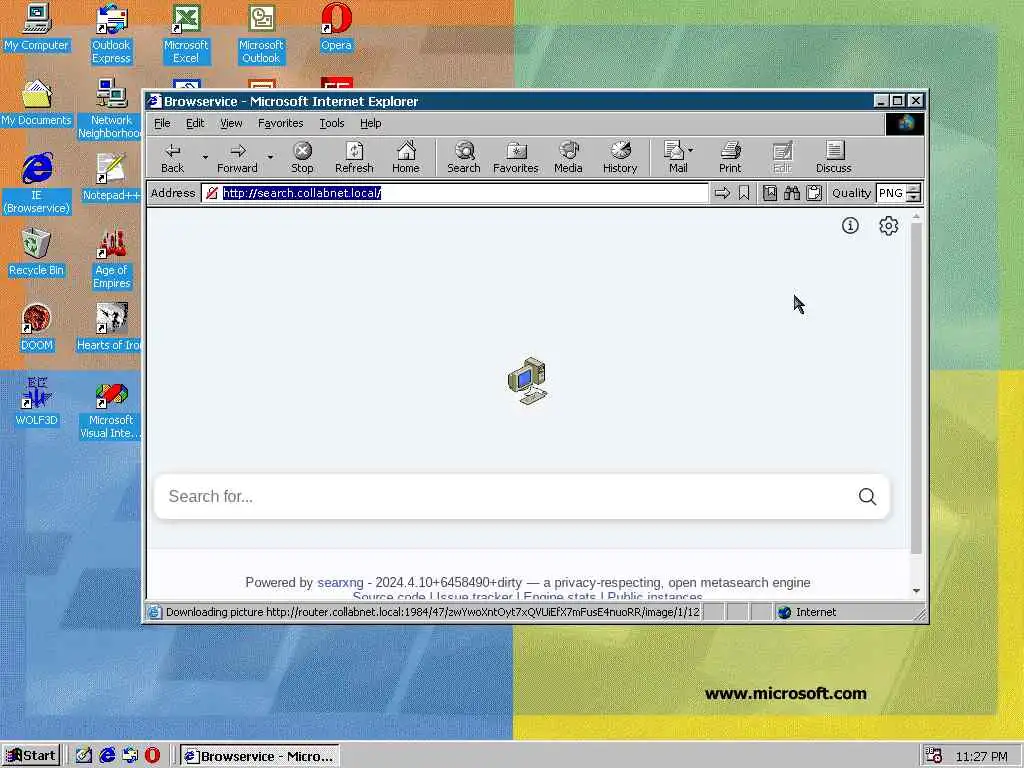Open the View menu

point(231,123)
